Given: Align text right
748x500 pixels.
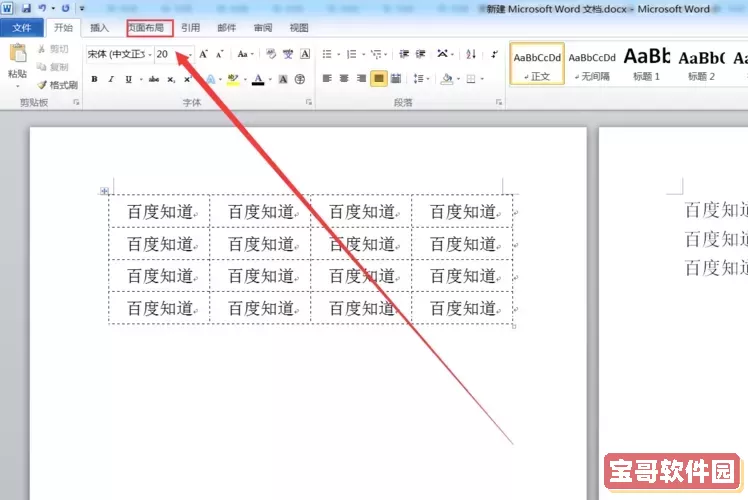Looking at the screenshot, I should click(361, 78).
